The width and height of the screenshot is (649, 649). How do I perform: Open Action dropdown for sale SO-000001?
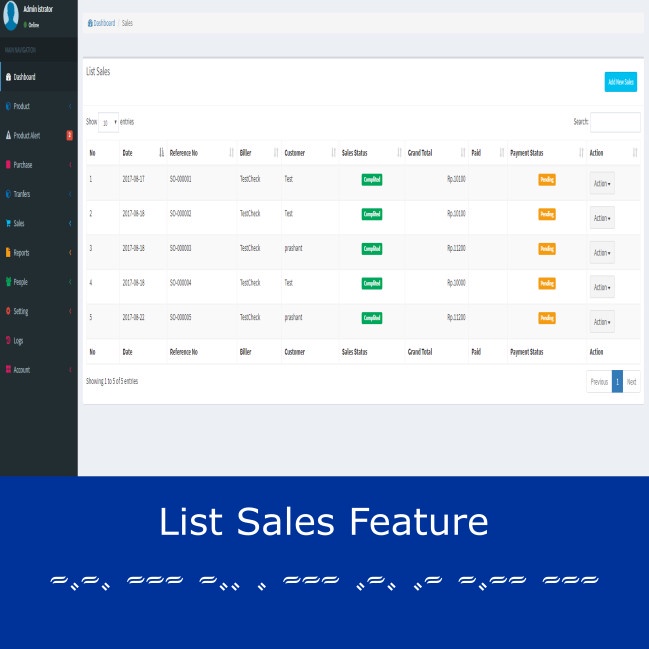pyautogui.click(x=602, y=183)
